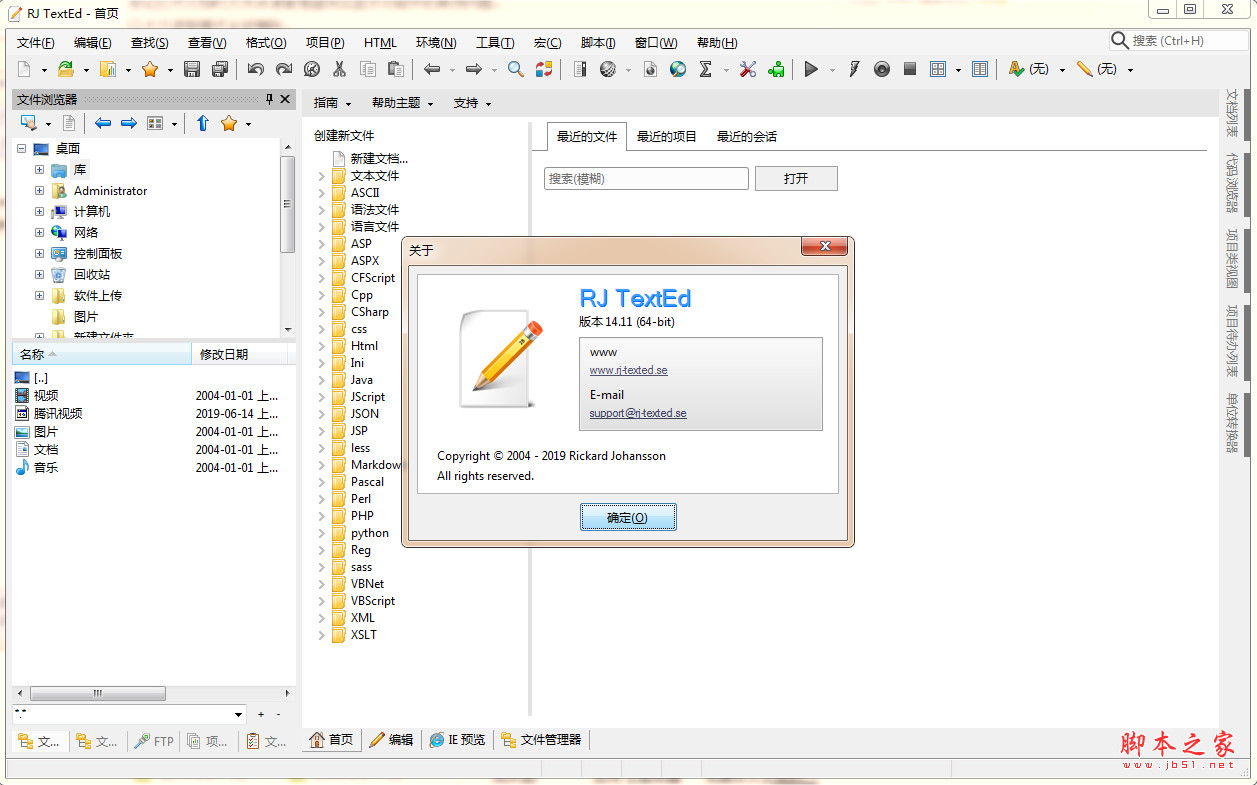Toggle the pin on 文件浏览器 panel

(269, 99)
